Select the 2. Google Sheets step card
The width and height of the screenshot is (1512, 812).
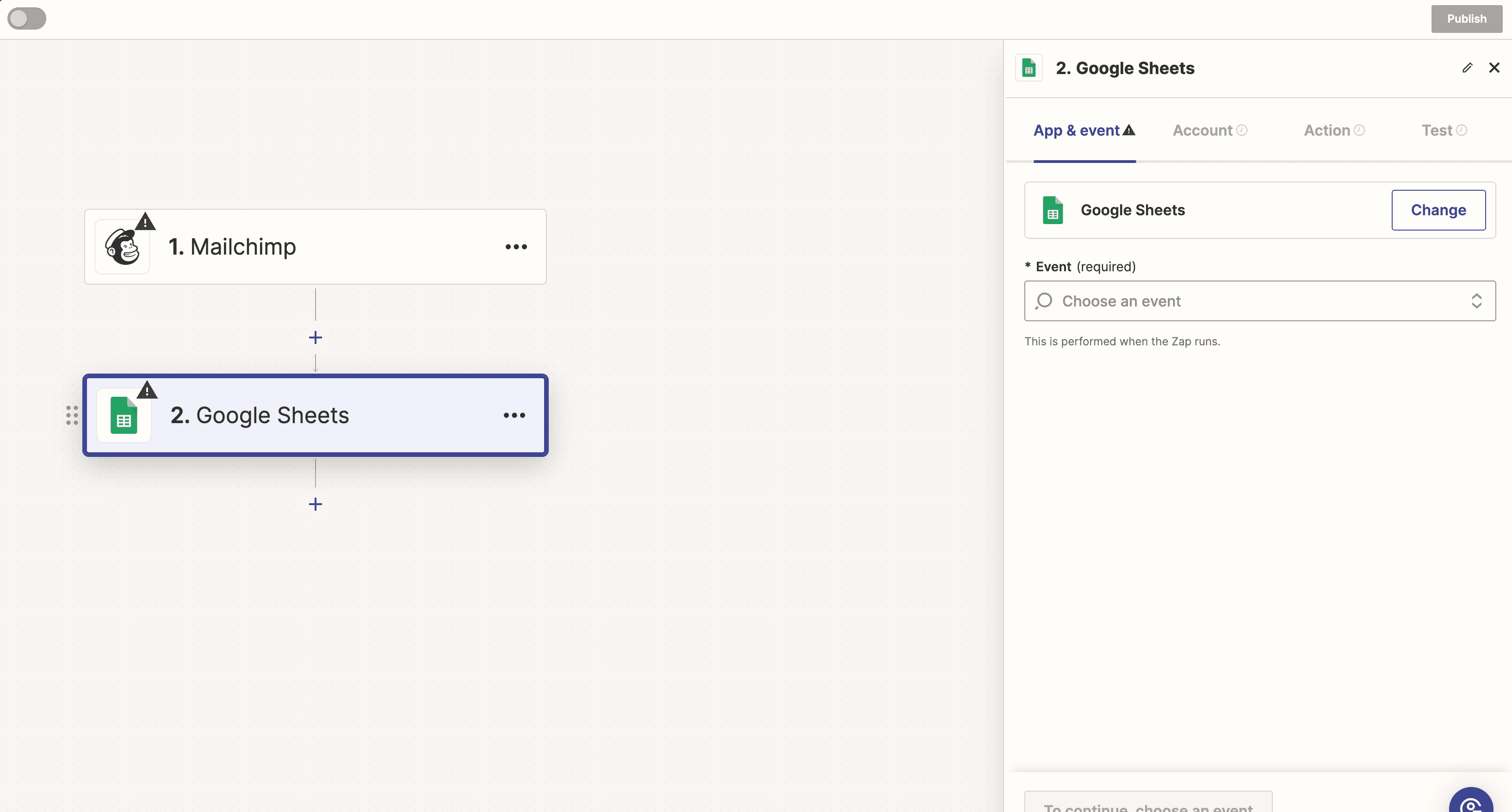315,415
